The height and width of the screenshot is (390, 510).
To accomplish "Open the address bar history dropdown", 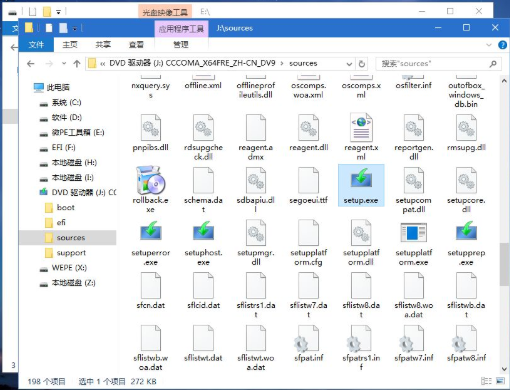I will [x=349, y=64].
